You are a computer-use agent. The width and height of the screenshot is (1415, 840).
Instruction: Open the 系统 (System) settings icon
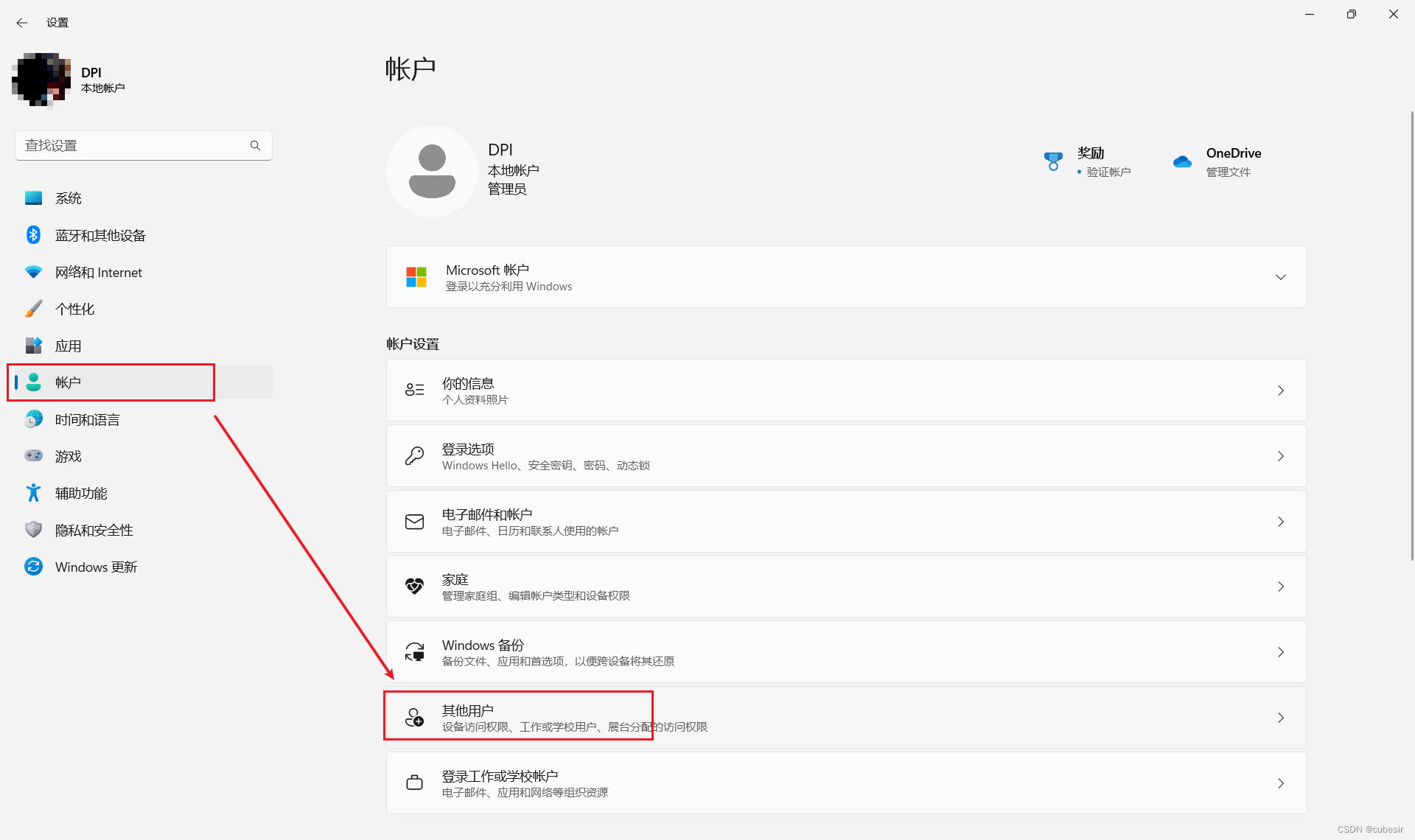coord(33,197)
